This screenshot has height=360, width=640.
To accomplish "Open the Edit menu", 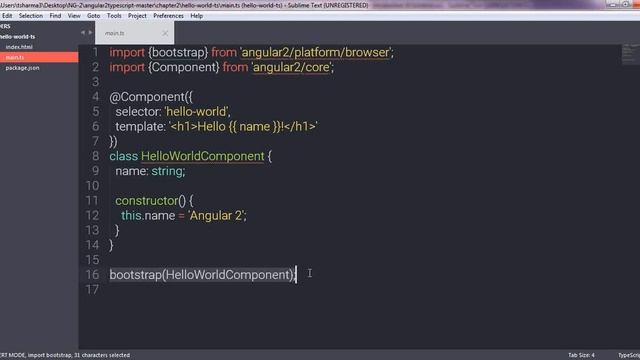I will (7, 16).
